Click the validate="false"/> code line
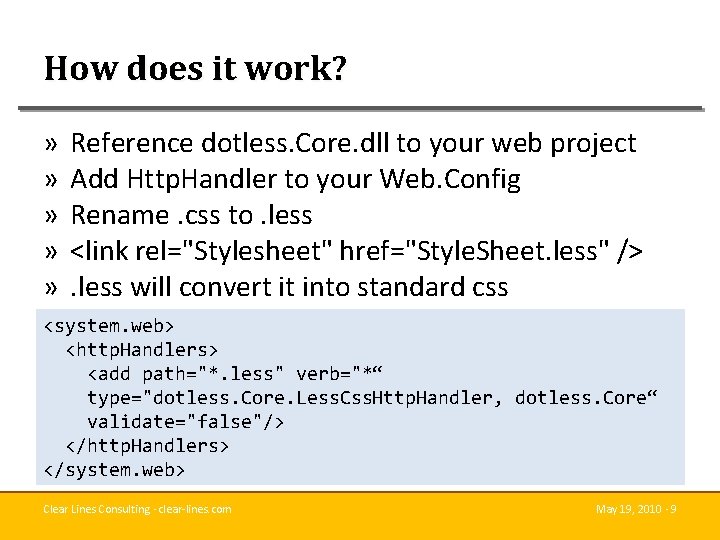 point(186,422)
